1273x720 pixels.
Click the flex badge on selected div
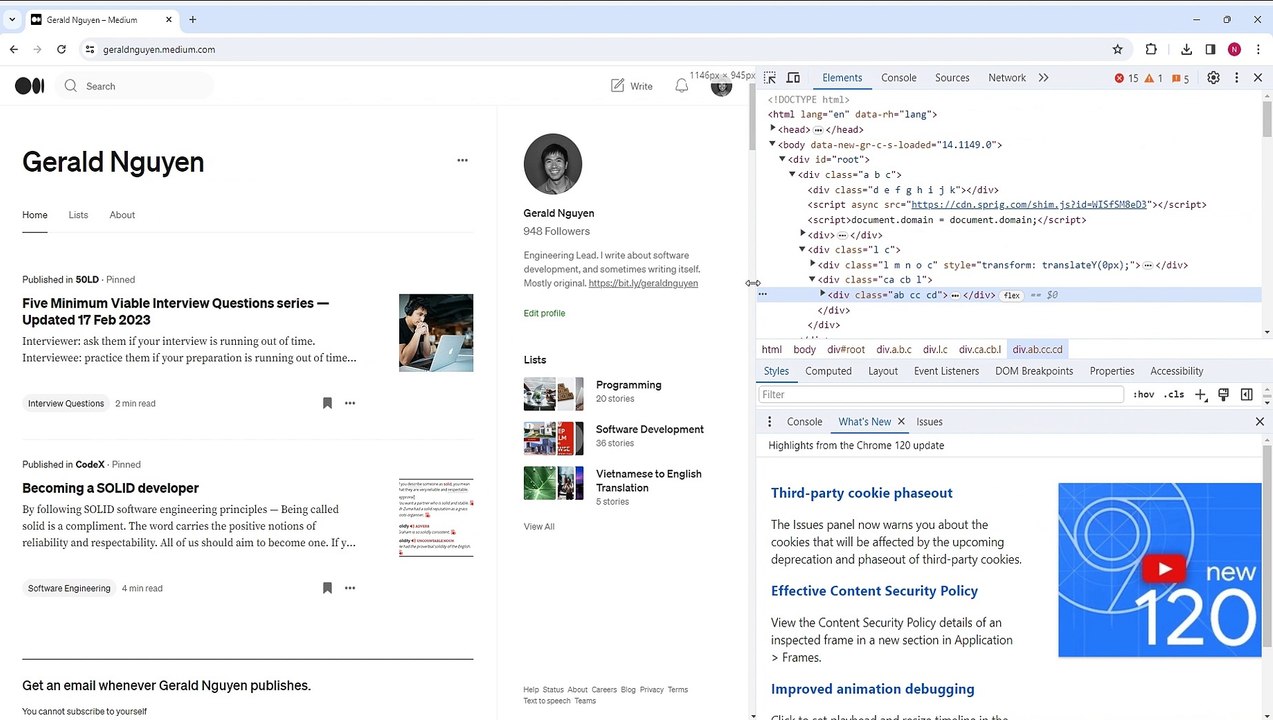1012,295
